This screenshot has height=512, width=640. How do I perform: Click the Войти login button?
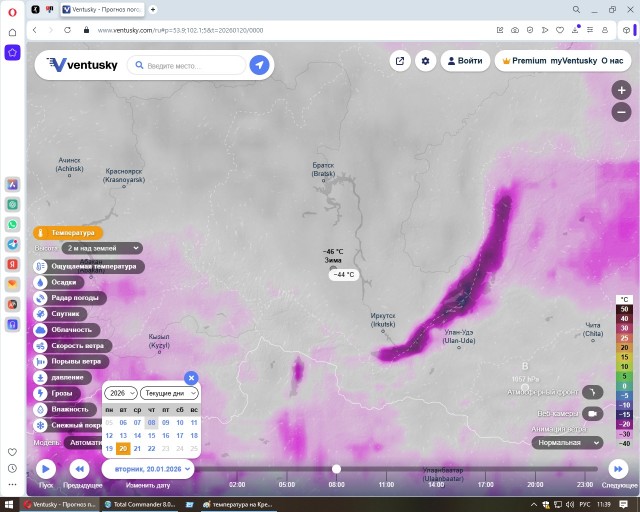coord(465,61)
